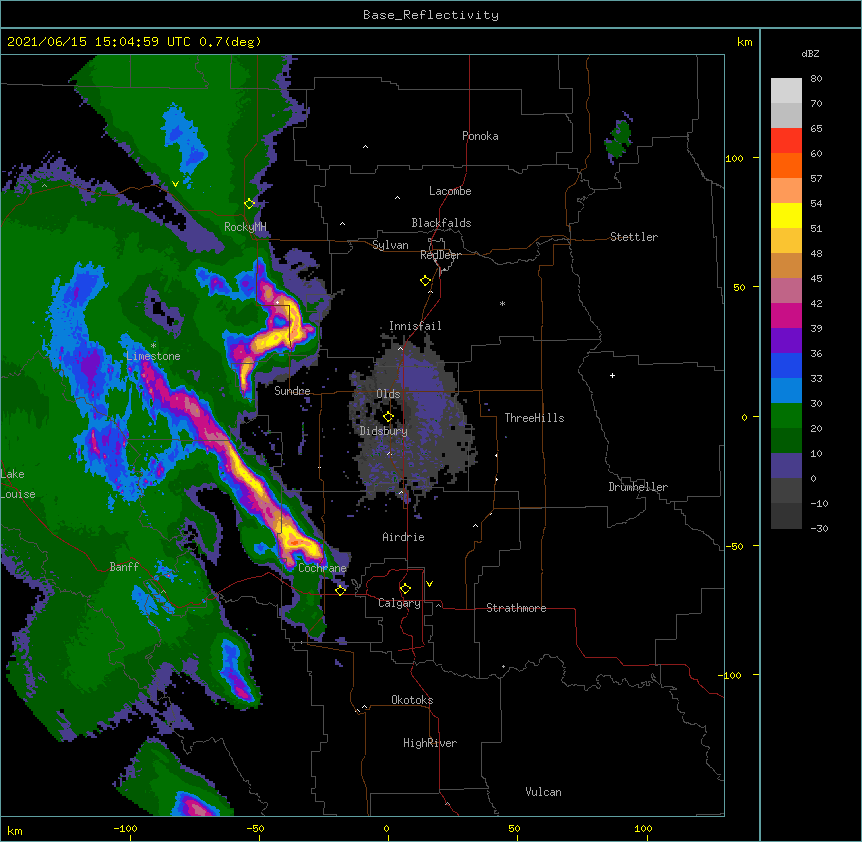Click the Base_Reflectivity title text
Image resolution: width=862 pixels, height=842 pixels.
pyautogui.click(x=430, y=15)
